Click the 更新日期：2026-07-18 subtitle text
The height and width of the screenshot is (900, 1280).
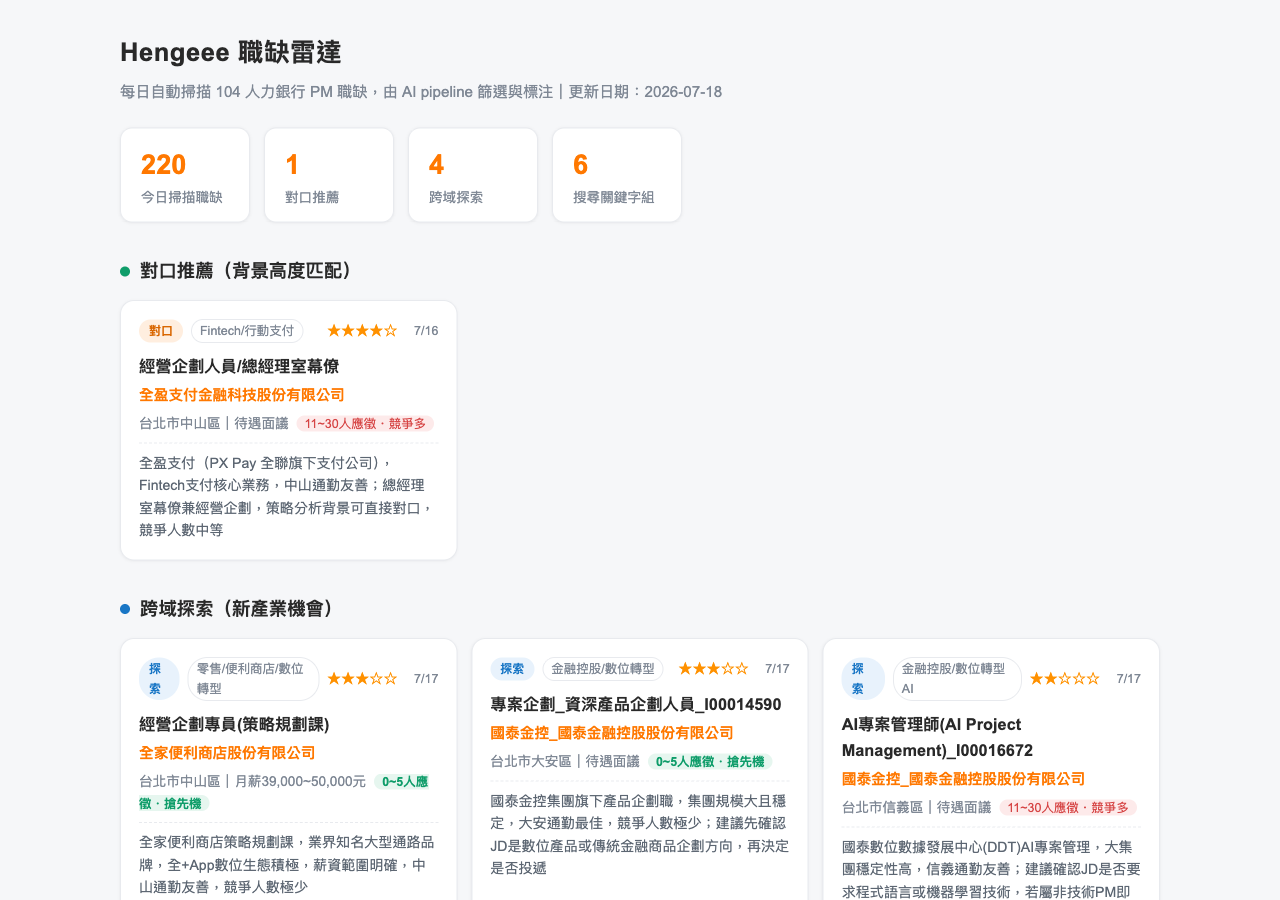pyautogui.click(x=645, y=92)
